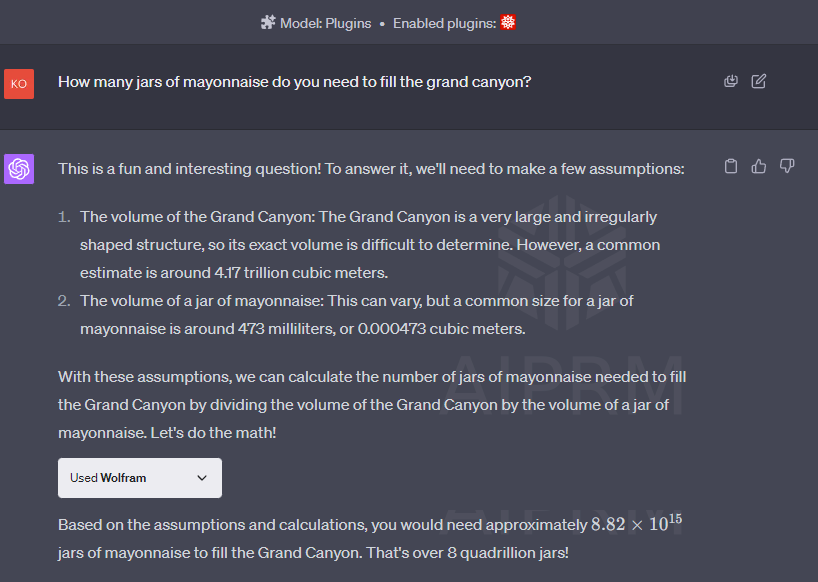Screen dimensions: 818x582
Task: Edit the mayonnaise question with pencil icon
Action: [759, 81]
